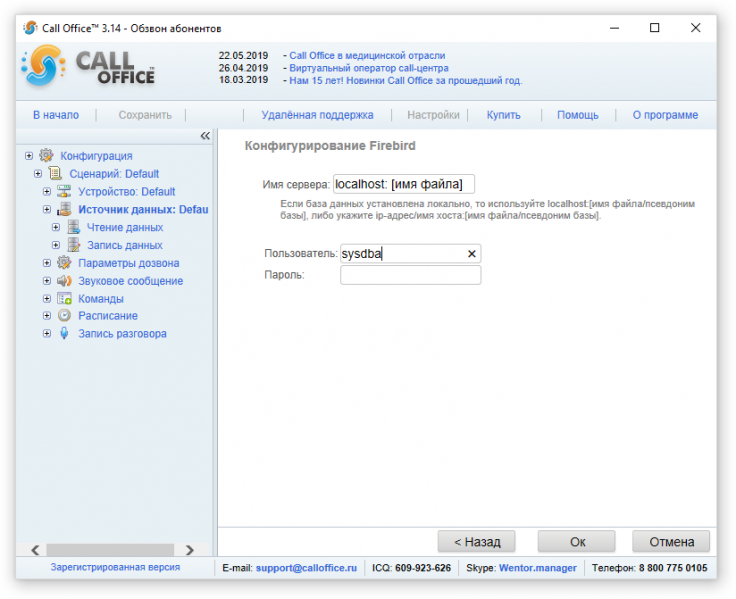The height and width of the screenshot is (599, 736).
Task: Click ICQ number 609-923-626
Action: [x=423, y=568]
